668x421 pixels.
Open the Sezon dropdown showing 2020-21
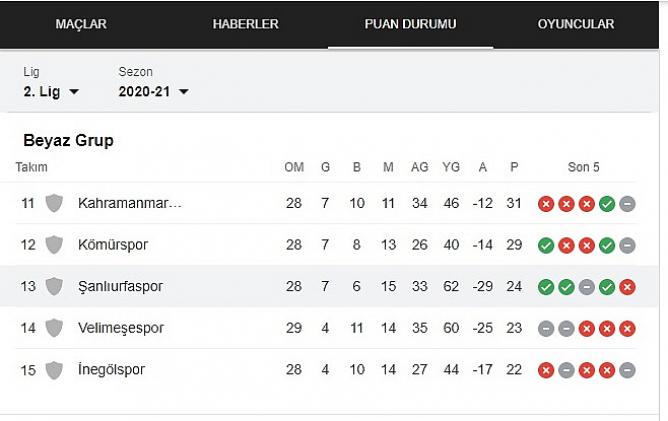[x=153, y=92]
